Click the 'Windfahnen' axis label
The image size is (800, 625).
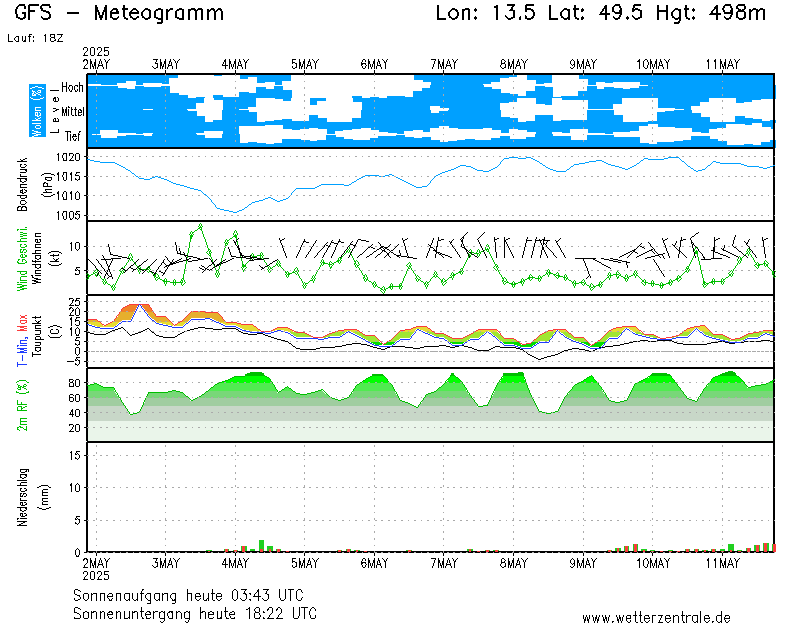[37, 258]
